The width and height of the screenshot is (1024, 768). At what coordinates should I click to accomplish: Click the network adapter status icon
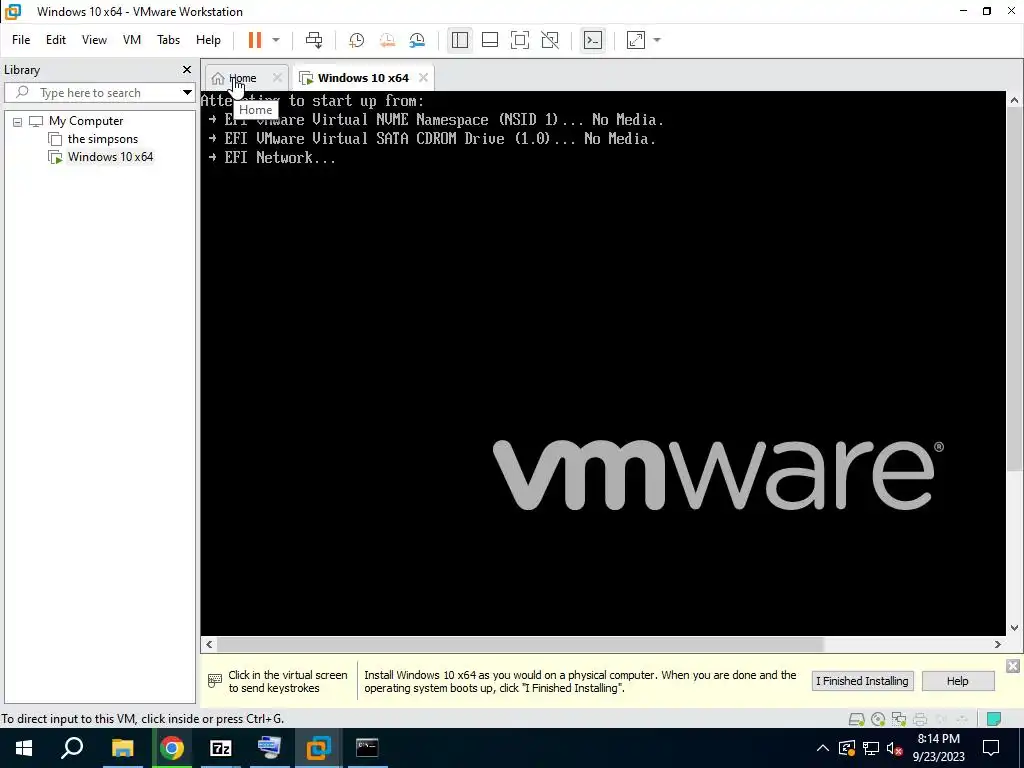[899, 720]
